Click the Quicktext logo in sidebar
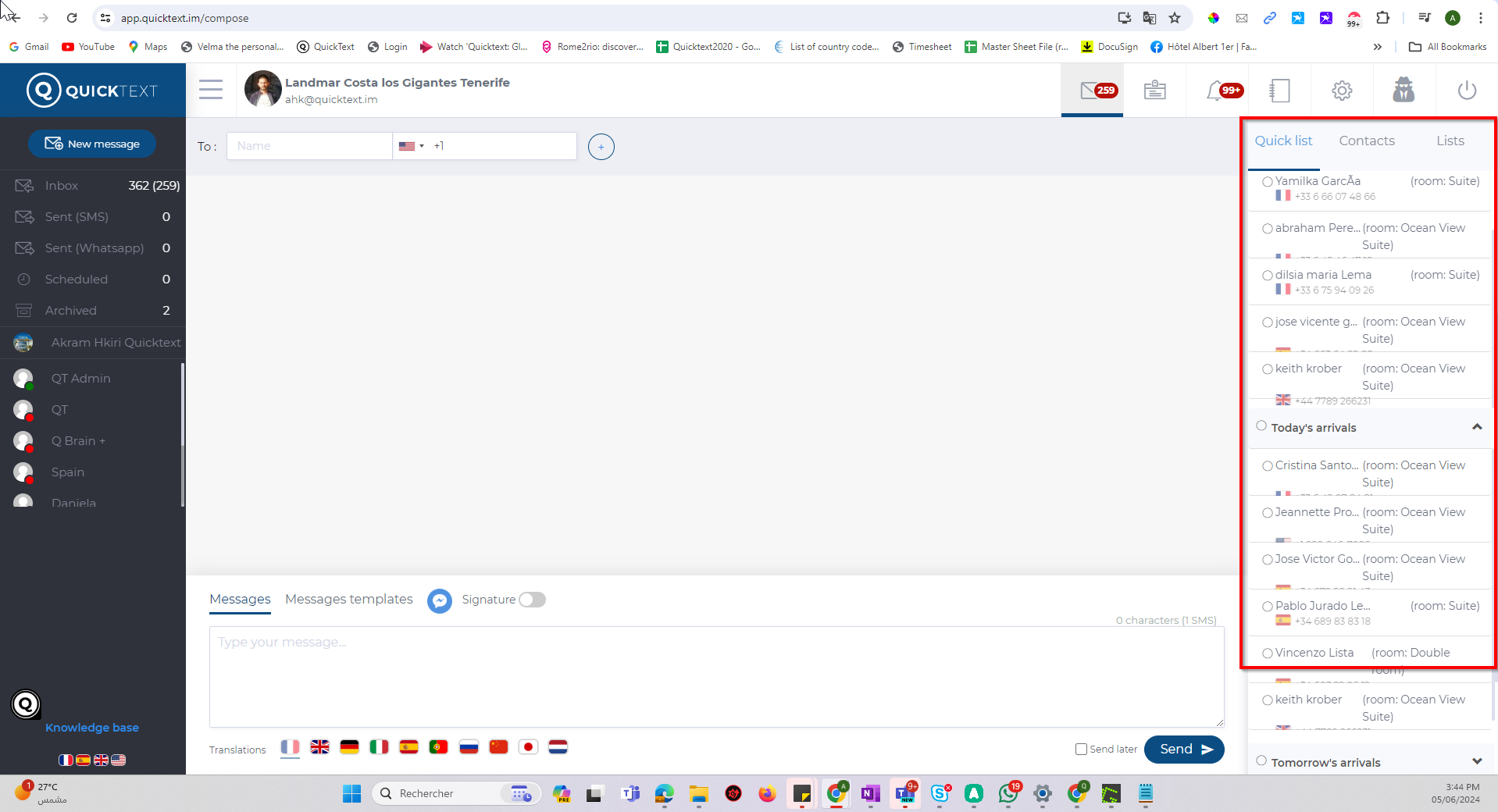This screenshot has height=812, width=1498. pyautogui.click(x=92, y=91)
